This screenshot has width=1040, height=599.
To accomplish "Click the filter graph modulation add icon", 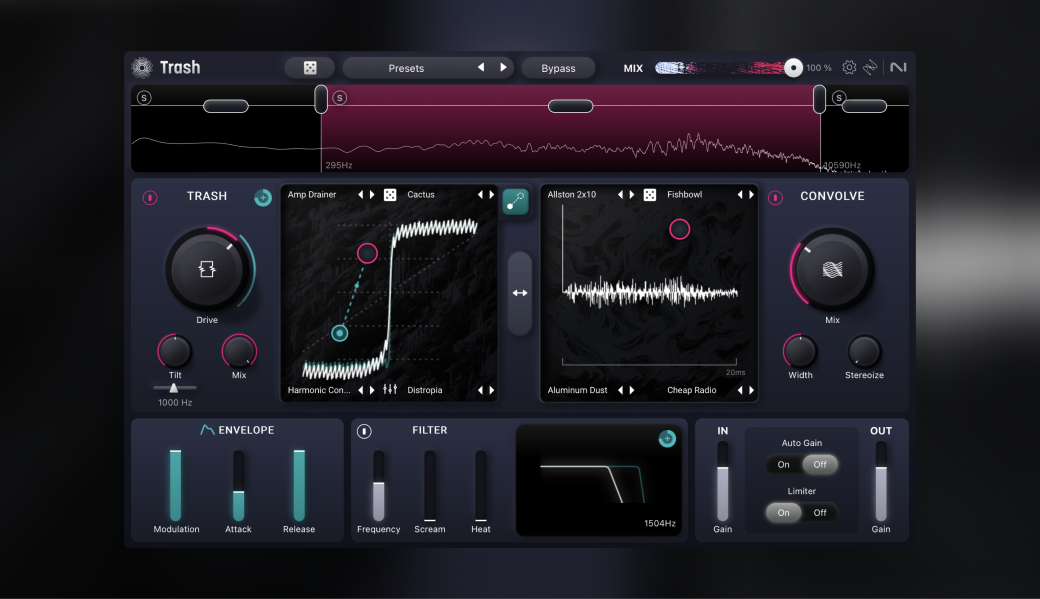I will 667,438.
